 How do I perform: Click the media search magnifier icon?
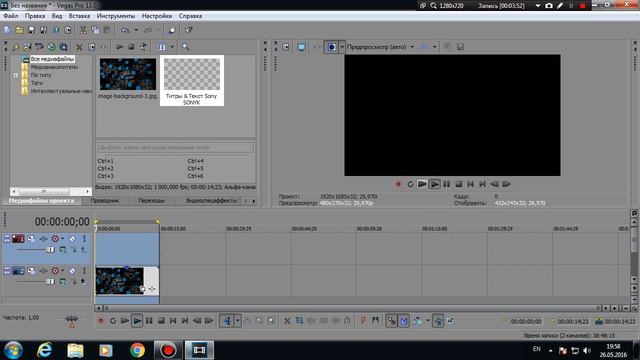pos(185,47)
